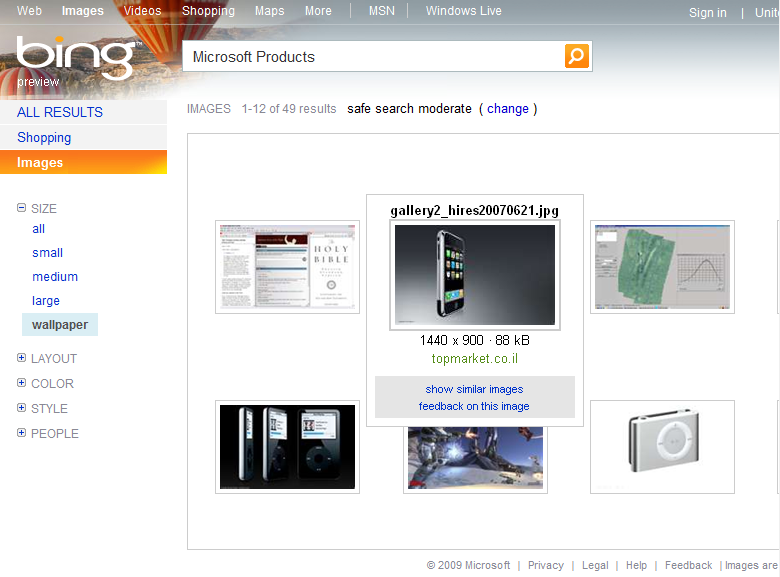Screen dimensions: 780x577
Task: Open the Holy Bible screenshot thumbnail
Action: [x=287, y=267]
